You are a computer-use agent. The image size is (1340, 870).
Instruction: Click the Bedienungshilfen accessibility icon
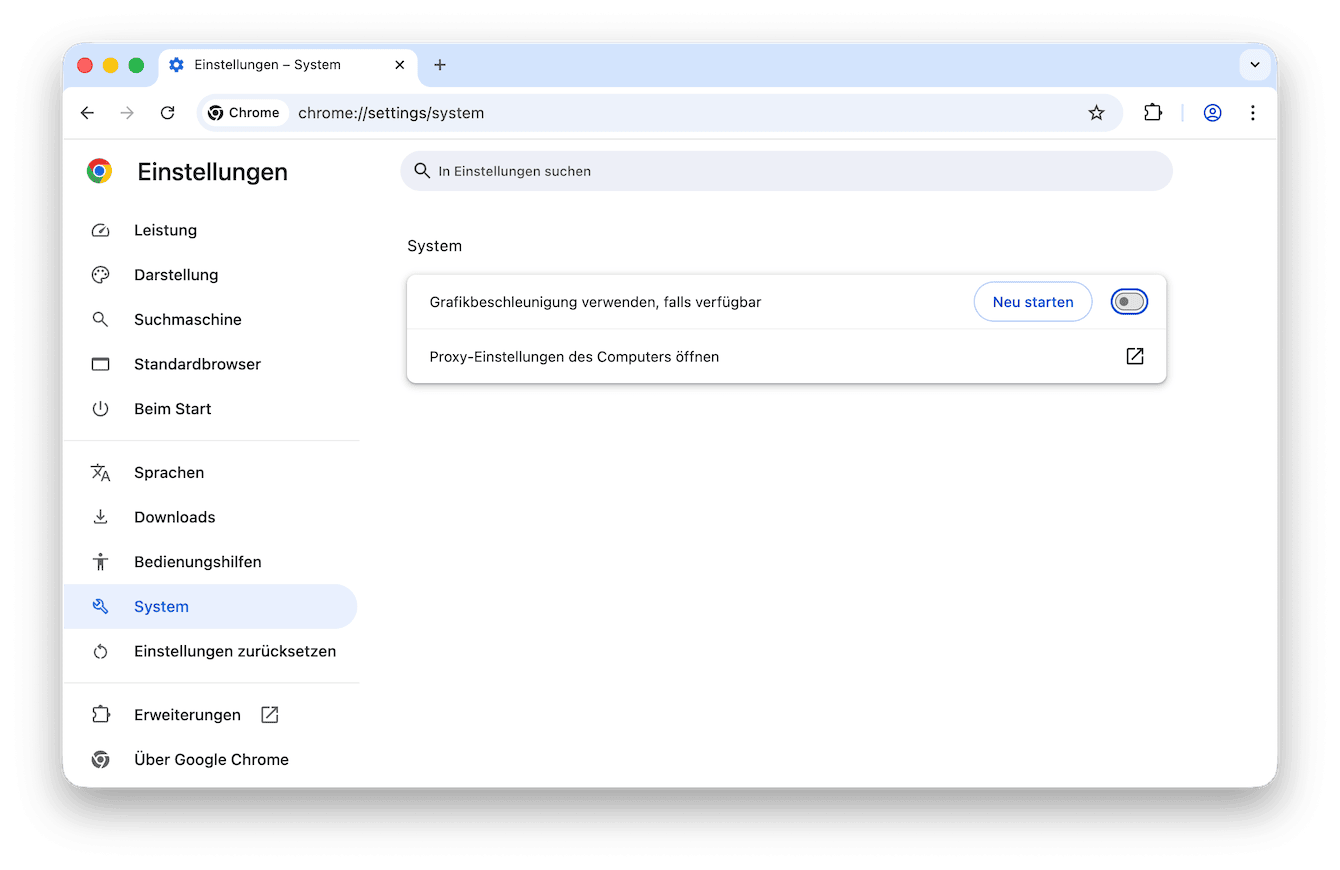tap(100, 561)
